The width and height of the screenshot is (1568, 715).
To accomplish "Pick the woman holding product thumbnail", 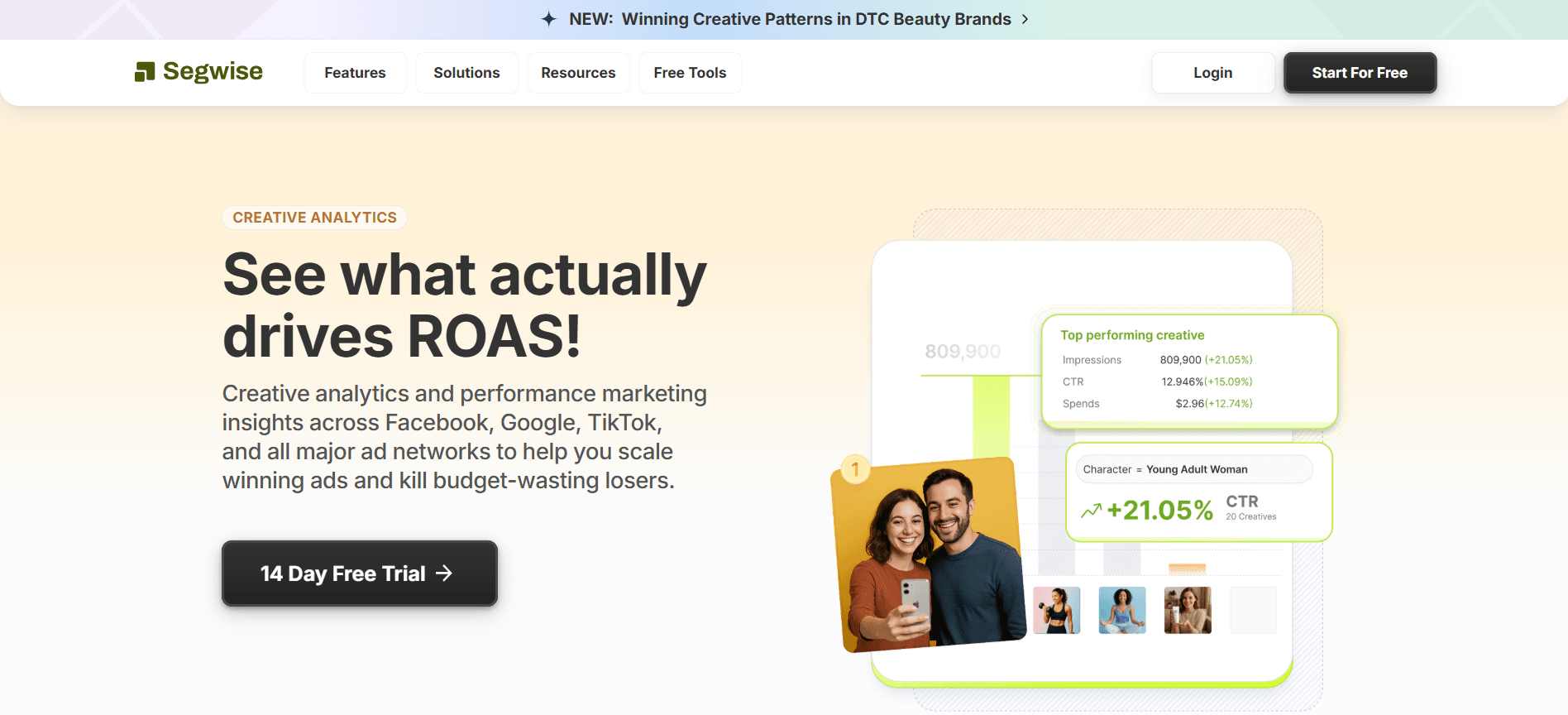I will [1188, 610].
